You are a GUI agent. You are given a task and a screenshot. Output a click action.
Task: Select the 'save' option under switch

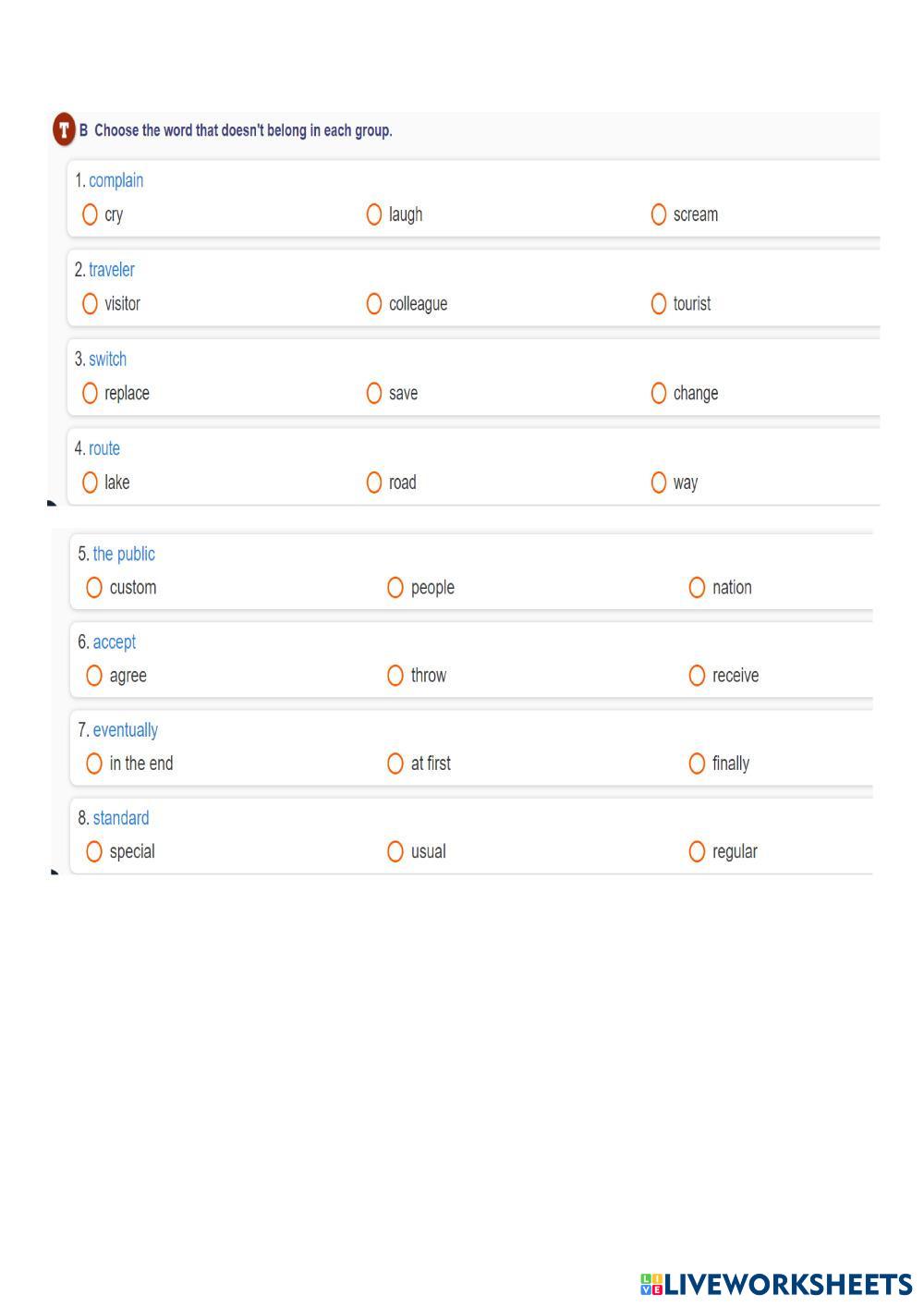point(374,394)
